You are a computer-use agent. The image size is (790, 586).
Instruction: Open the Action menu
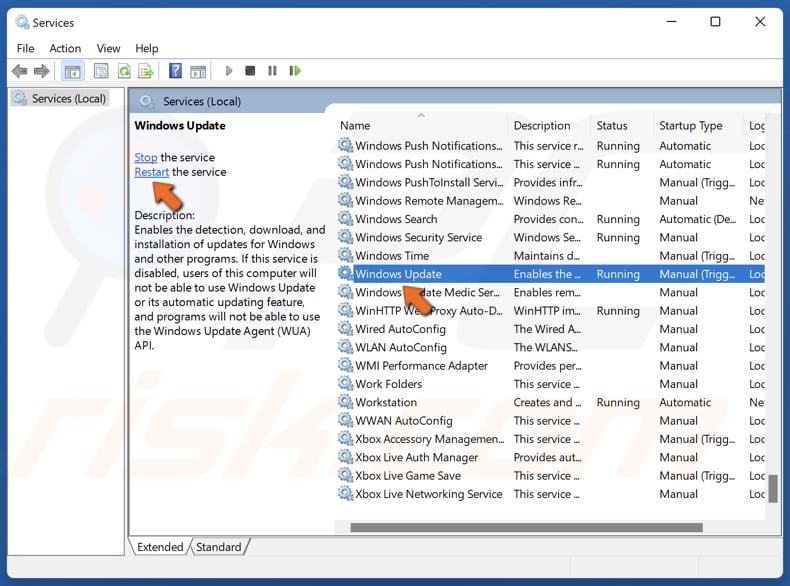[x=65, y=48]
